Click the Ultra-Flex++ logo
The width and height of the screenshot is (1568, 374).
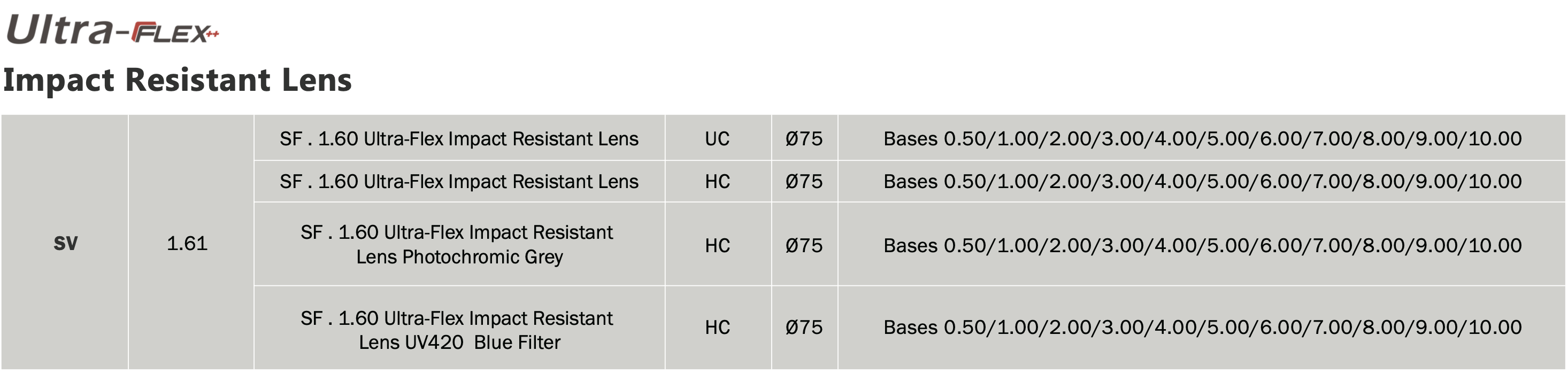(113, 29)
